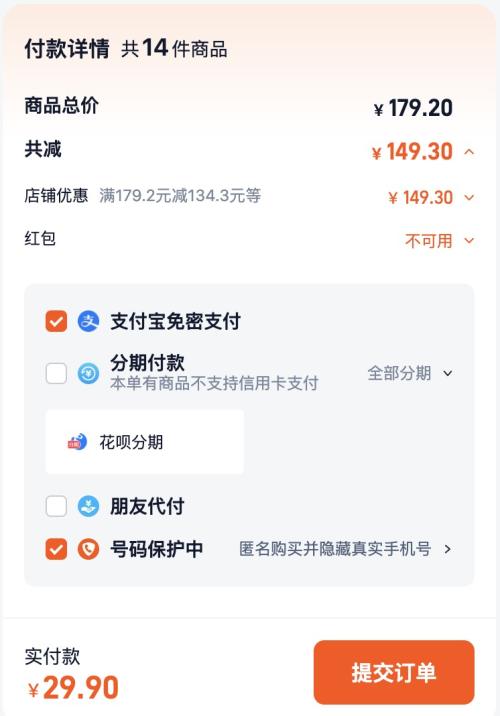Collapse the 共减 discount chevron
The width and height of the screenshot is (500, 716).
pyautogui.click(x=469, y=152)
